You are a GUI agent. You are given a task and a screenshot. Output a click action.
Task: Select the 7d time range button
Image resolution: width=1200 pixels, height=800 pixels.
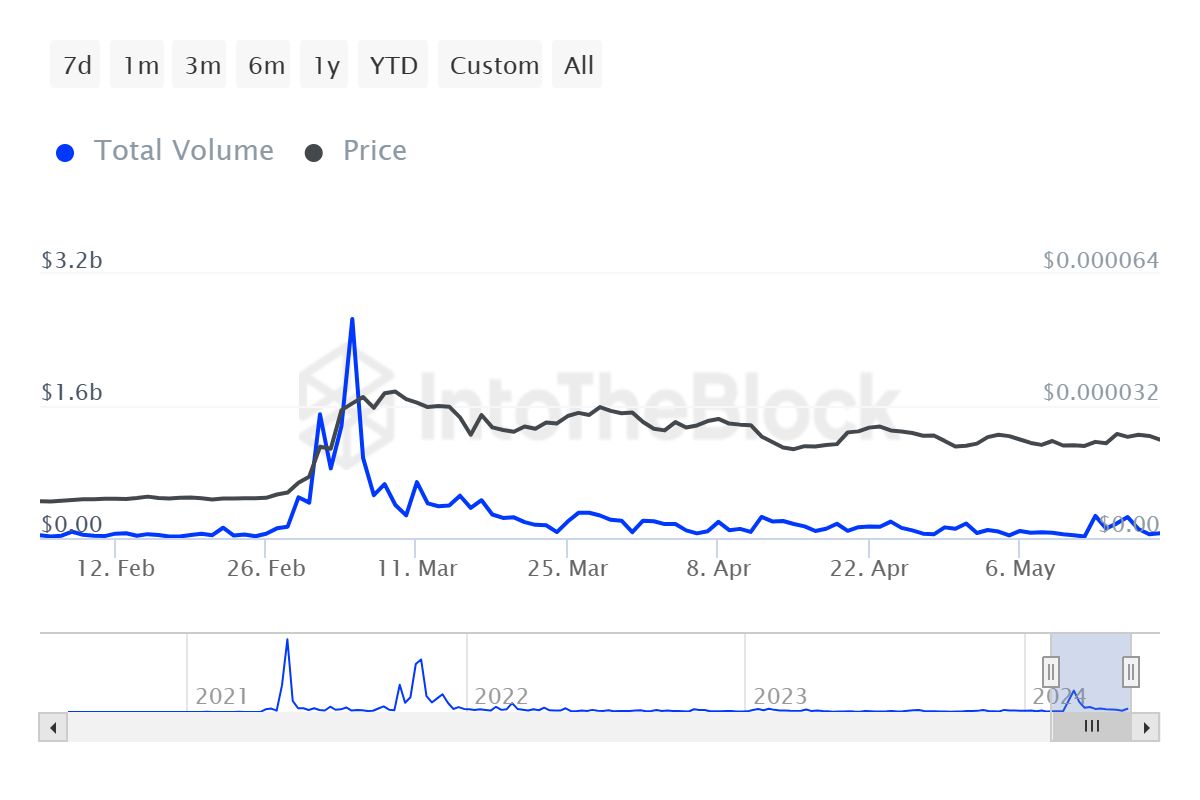coord(76,65)
